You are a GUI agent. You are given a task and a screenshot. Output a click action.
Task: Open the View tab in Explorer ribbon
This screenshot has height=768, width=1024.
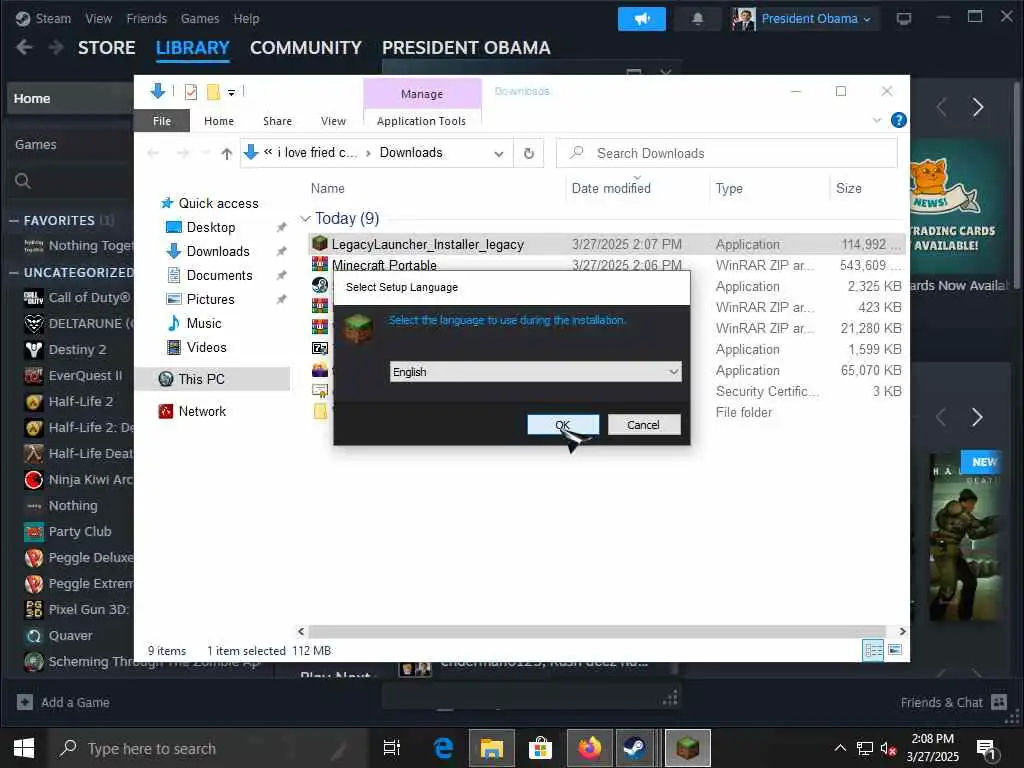tap(333, 121)
